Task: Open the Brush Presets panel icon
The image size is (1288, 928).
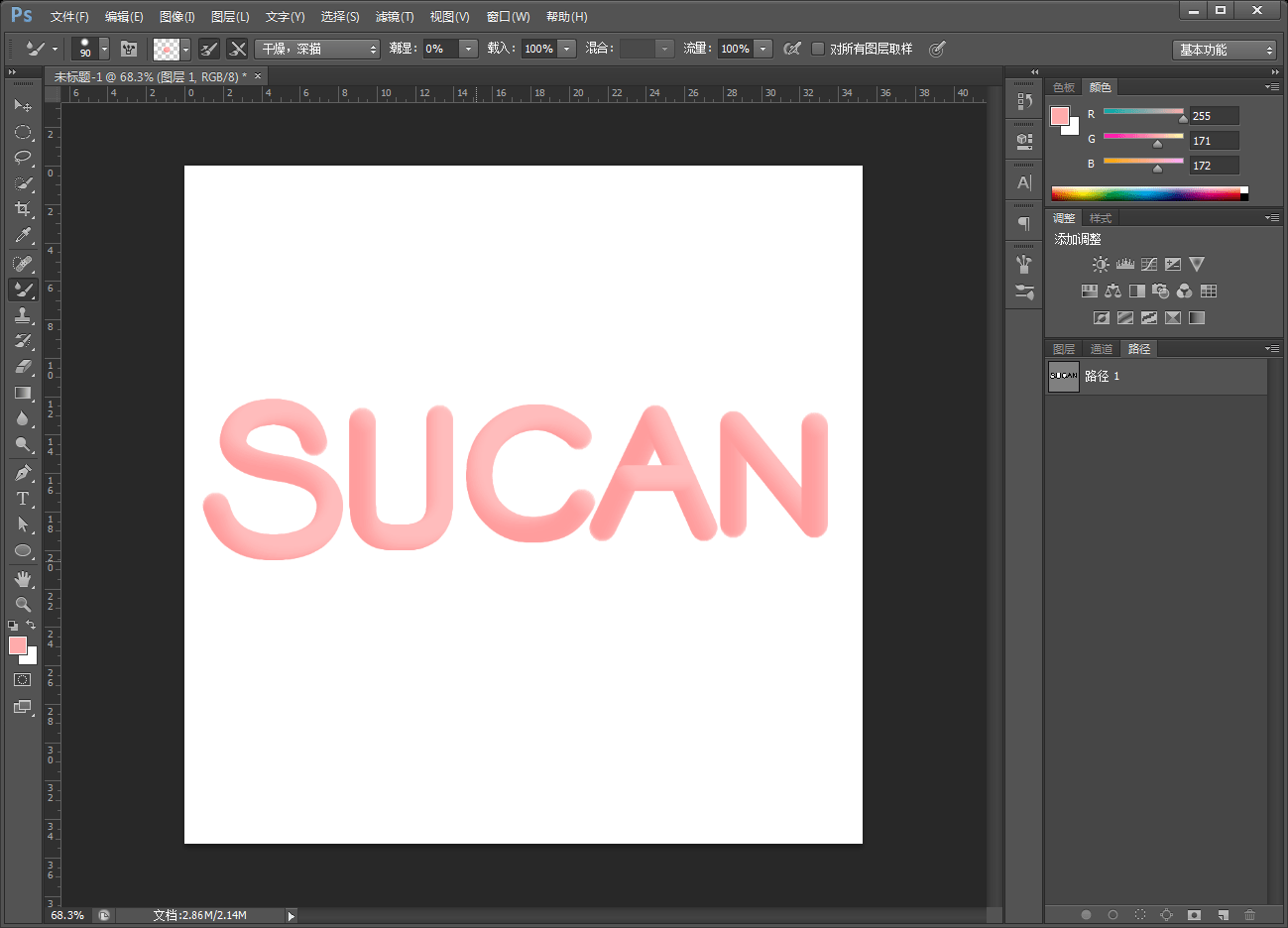Action: point(1024,291)
